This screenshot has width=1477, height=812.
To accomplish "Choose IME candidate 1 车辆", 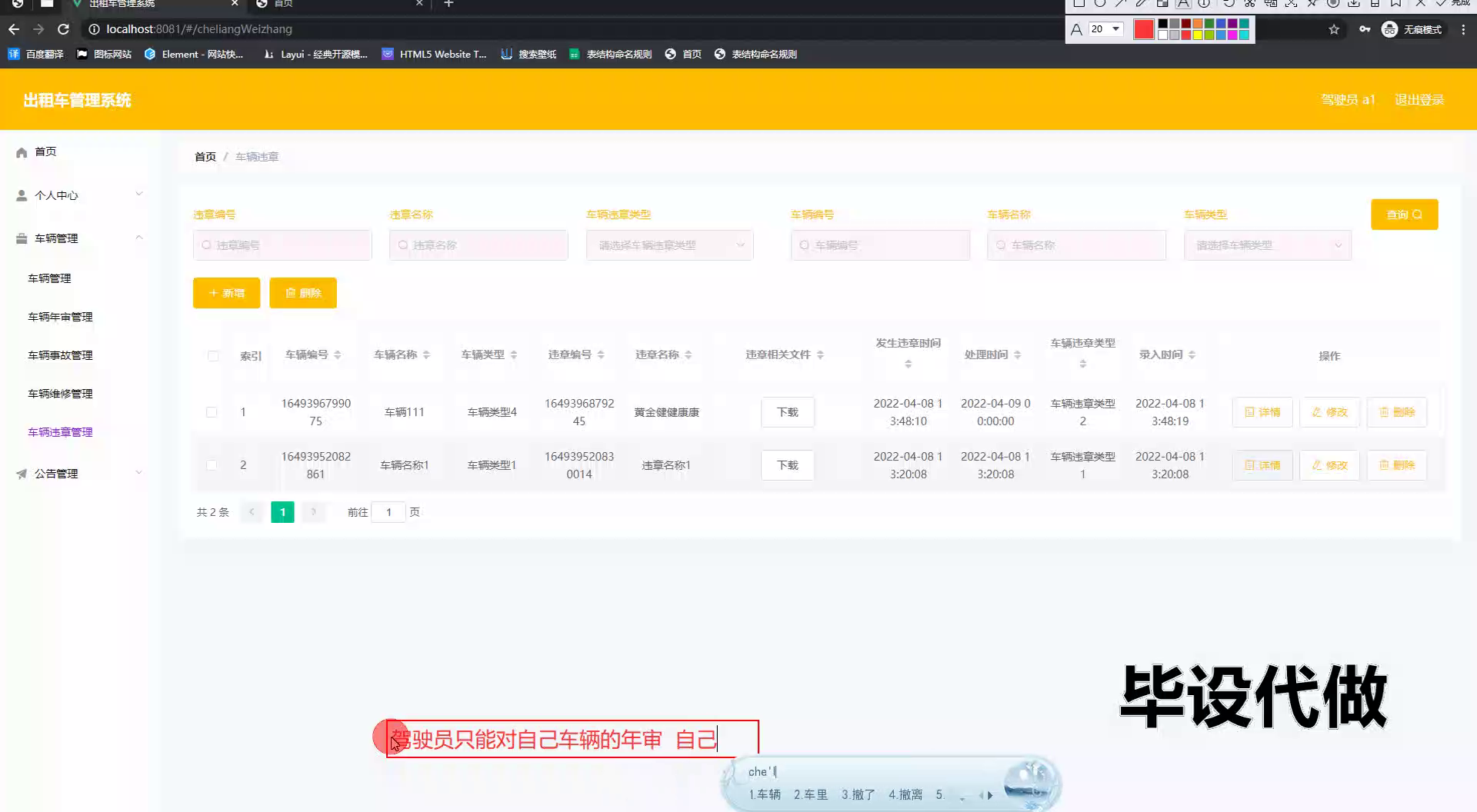I will [765, 794].
